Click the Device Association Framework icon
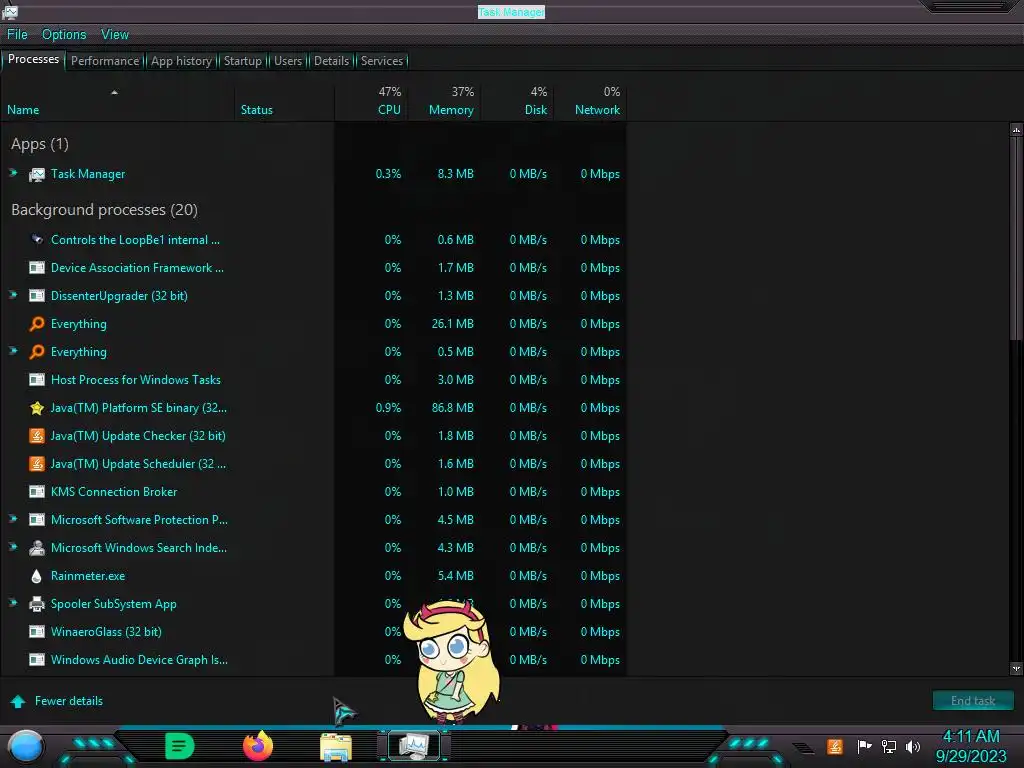The height and width of the screenshot is (768, 1024). pyautogui.click(x=37, y=268)
